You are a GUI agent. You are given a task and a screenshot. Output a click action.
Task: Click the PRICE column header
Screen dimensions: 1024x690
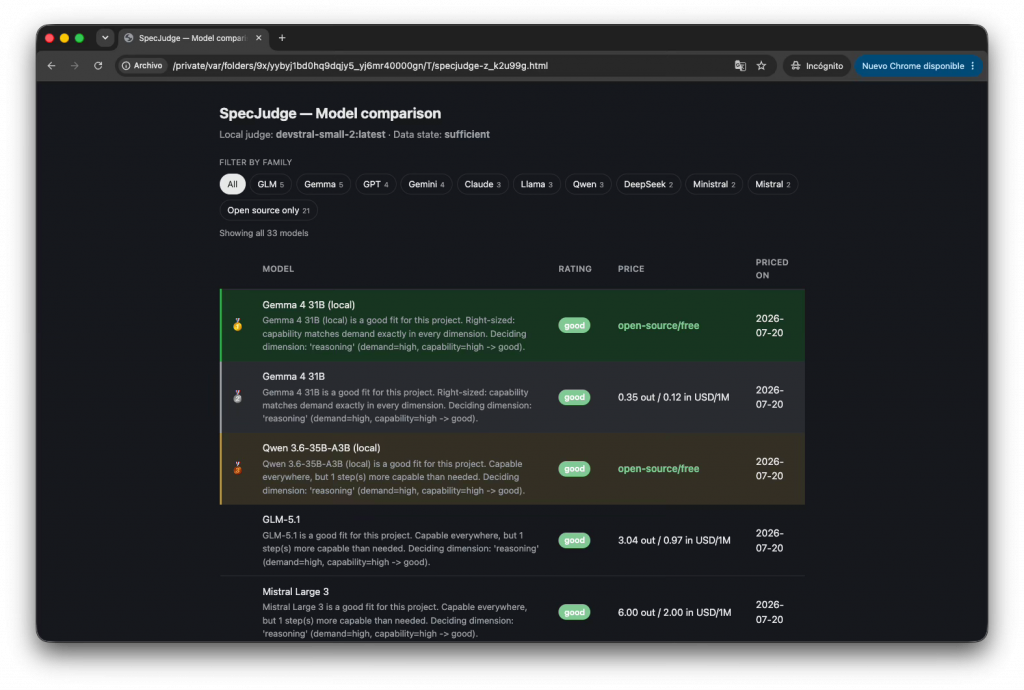(x=631, y=269)
